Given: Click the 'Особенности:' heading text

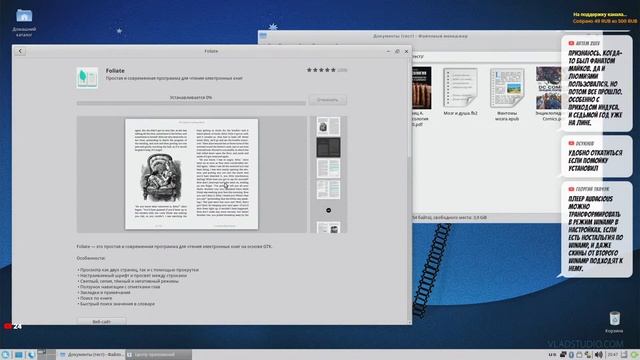Looking at the screenshot, I should coord(91,258).
